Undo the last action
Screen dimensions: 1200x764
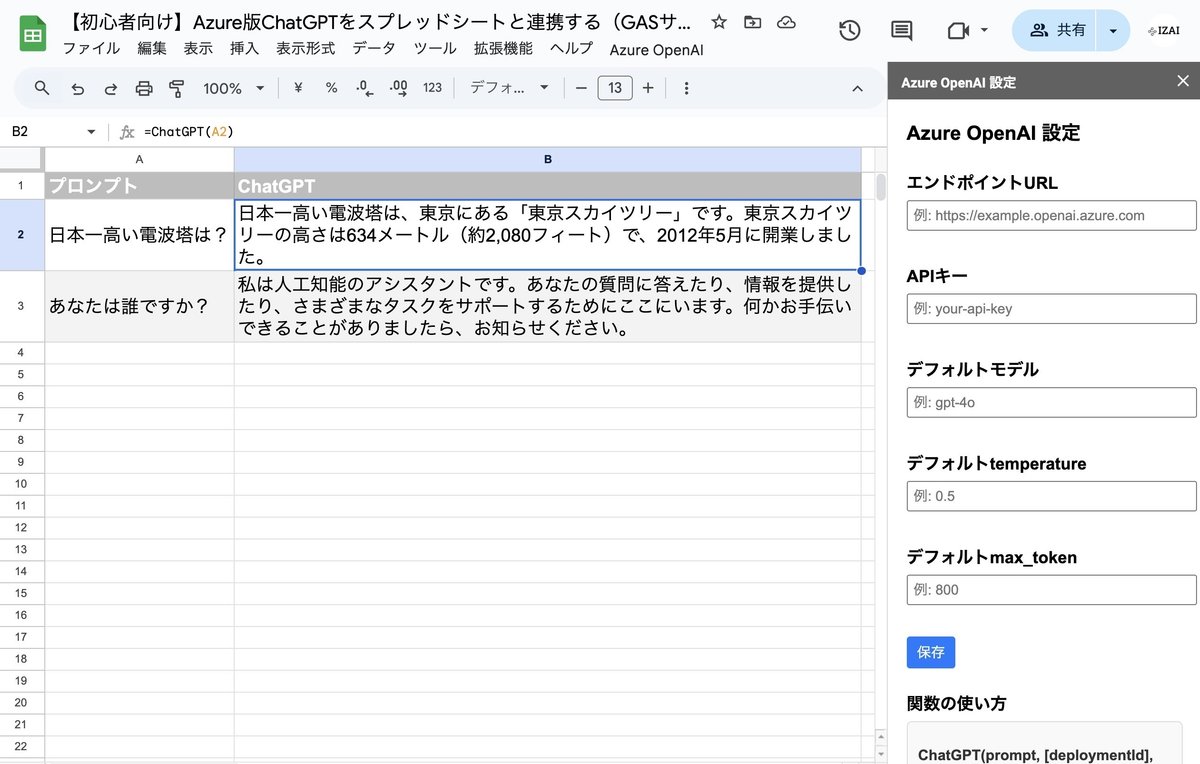point(77,88)
